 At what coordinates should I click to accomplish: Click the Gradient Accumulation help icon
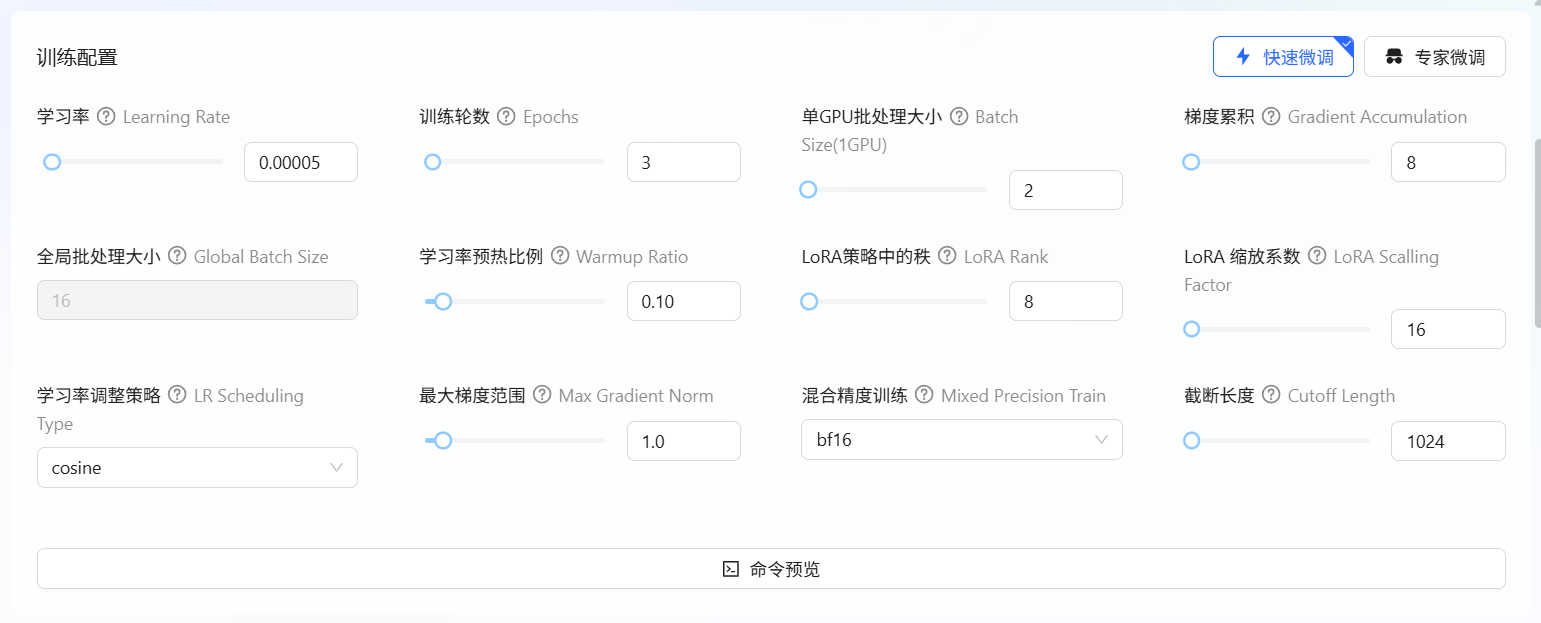[1270, 116]
